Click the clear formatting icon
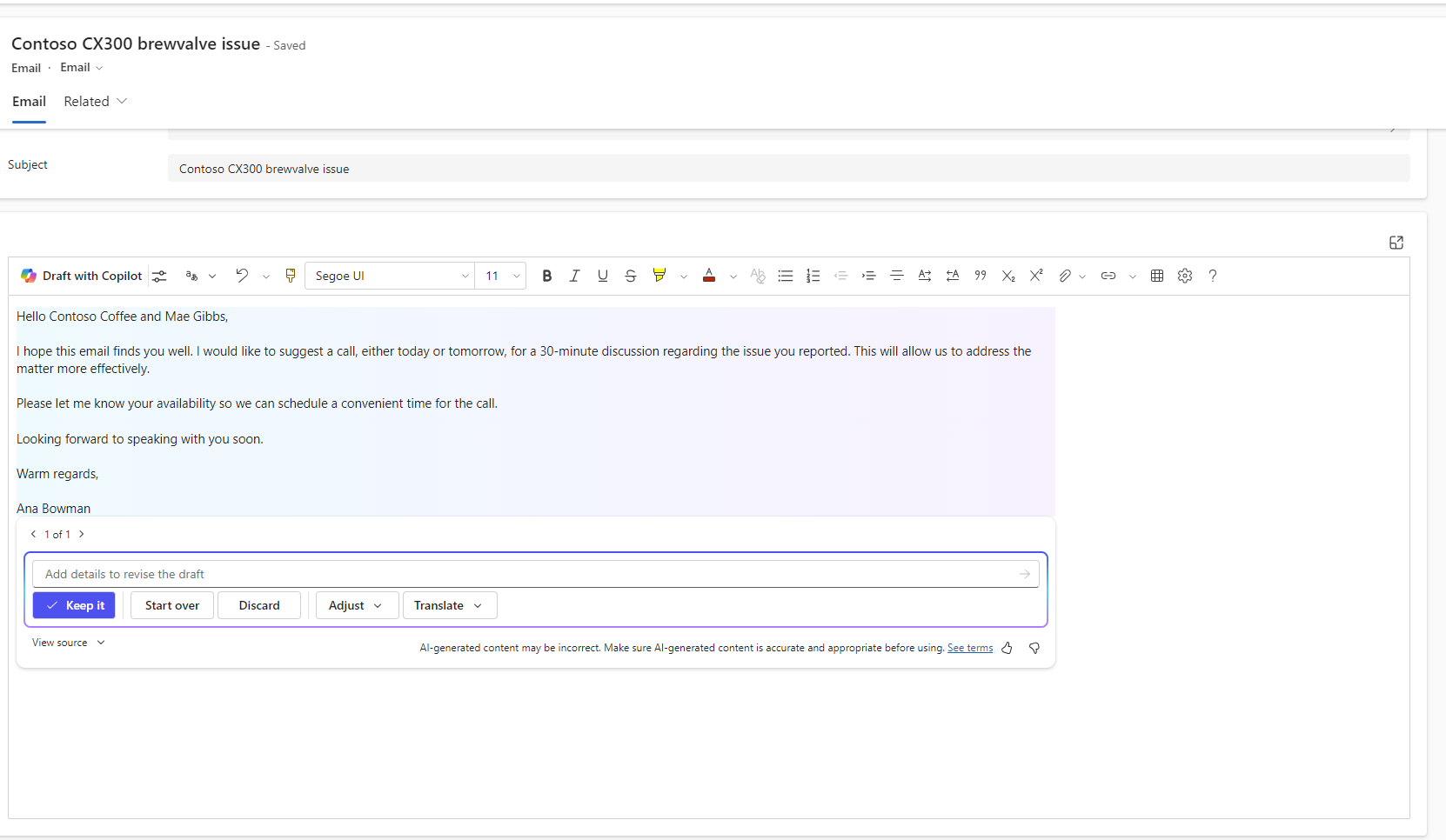 pos(758,276)
